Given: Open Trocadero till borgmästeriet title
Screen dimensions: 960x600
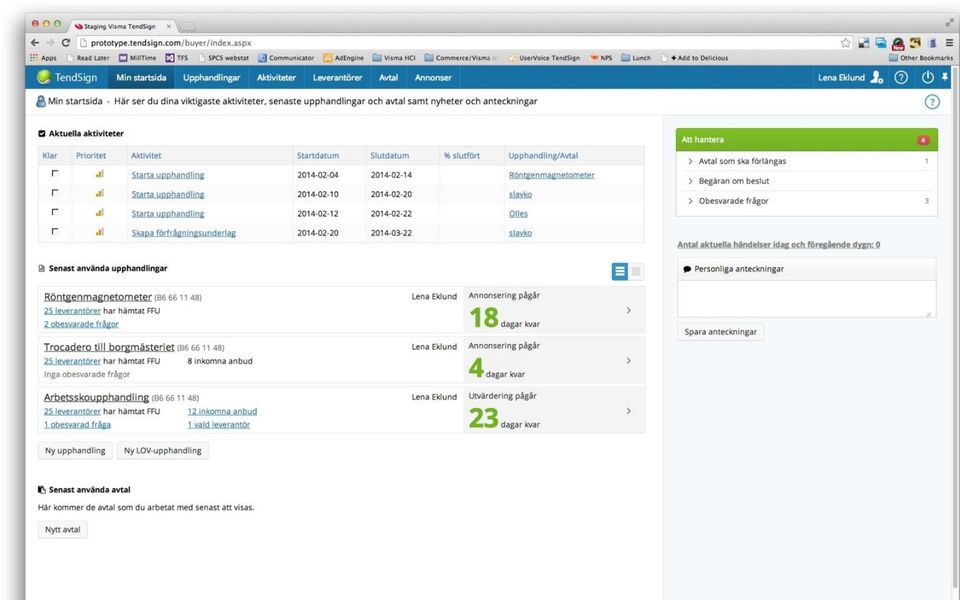Looking at the screenshot, I should [x=109, y=347].
